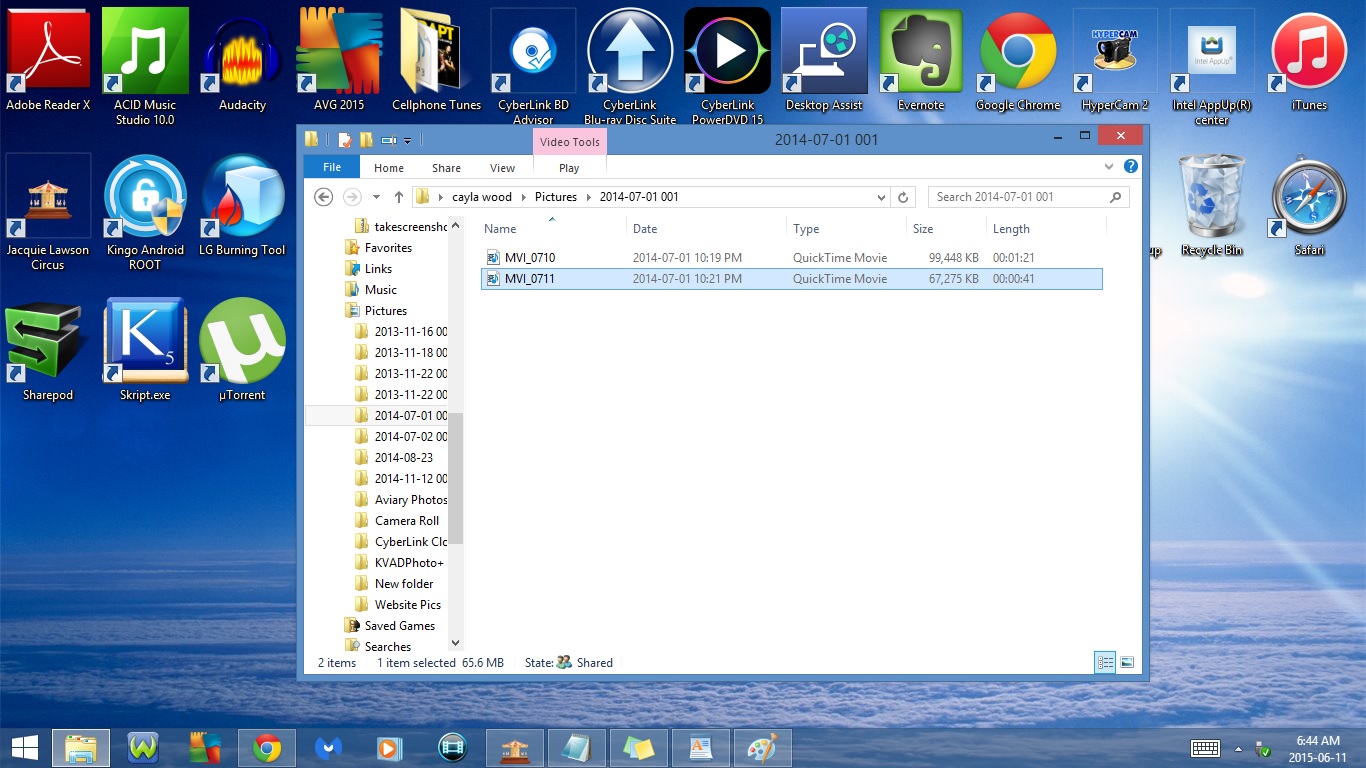The height and width of the screenshot is (768, 1366).
Task: Open Windows Media Player from taskbar
Action: click(388, 747)
